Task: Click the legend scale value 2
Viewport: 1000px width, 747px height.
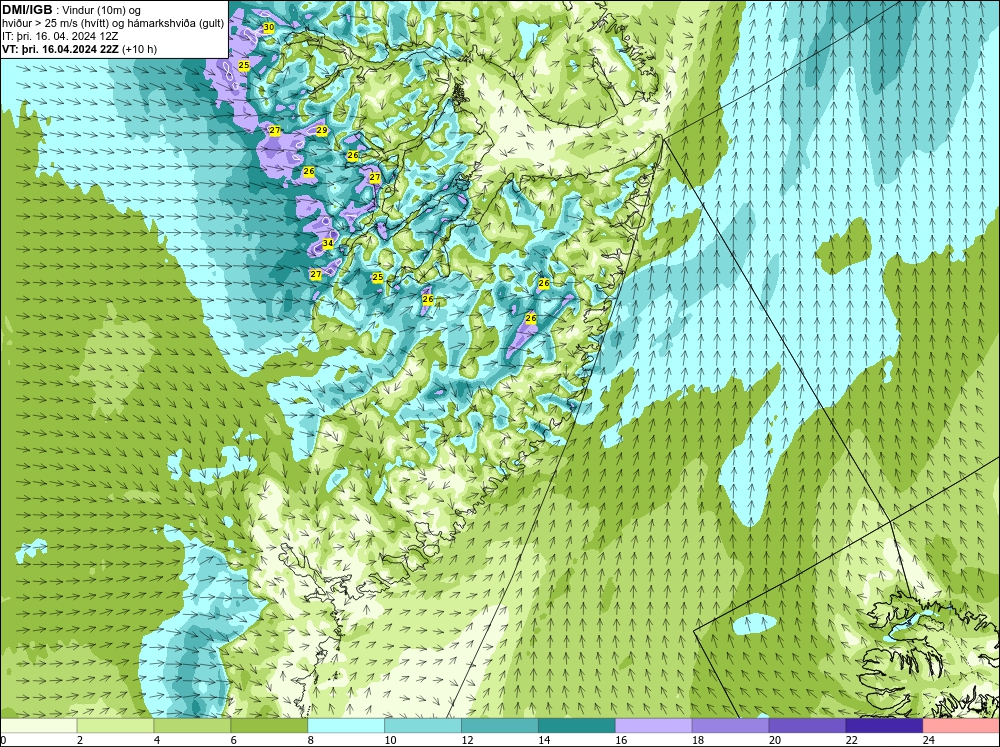Action: (80, 740)
